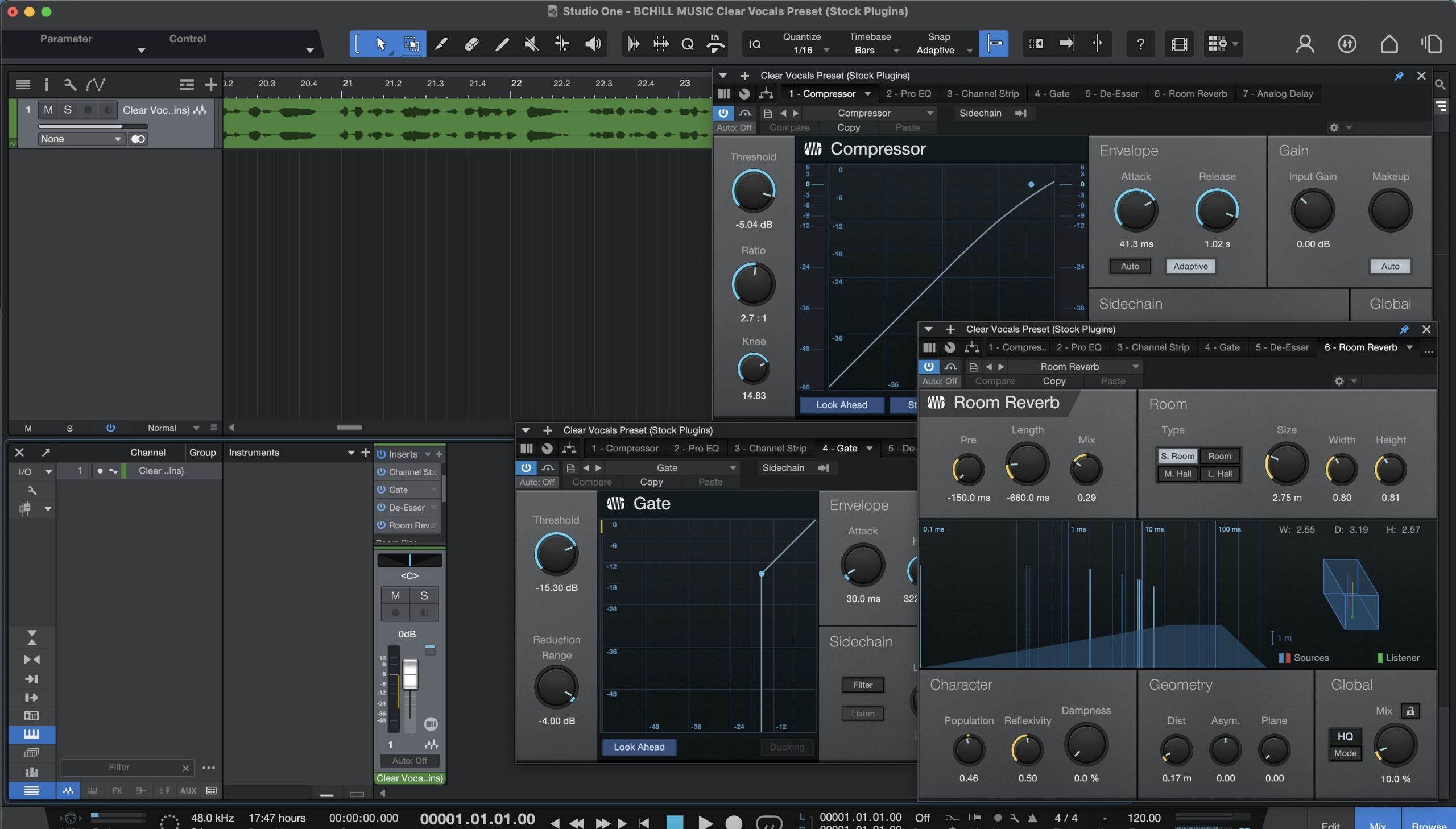This screenshot has height=829, width=1456.
Task: Toggle Look Ahead in Gate plugin
Action: [x=638, y=747]
